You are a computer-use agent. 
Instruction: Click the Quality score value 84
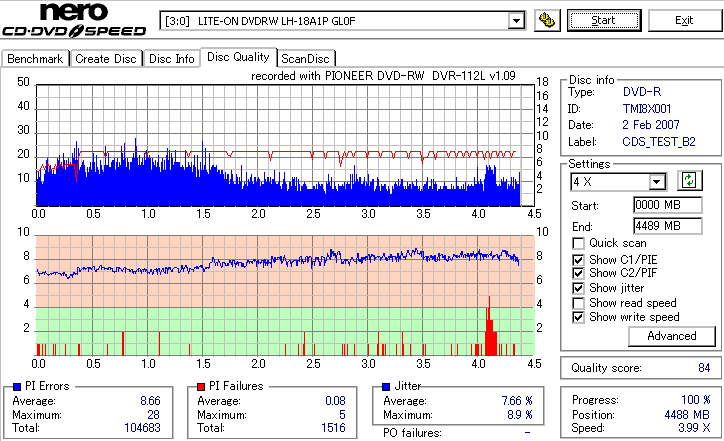pos(704,368)
